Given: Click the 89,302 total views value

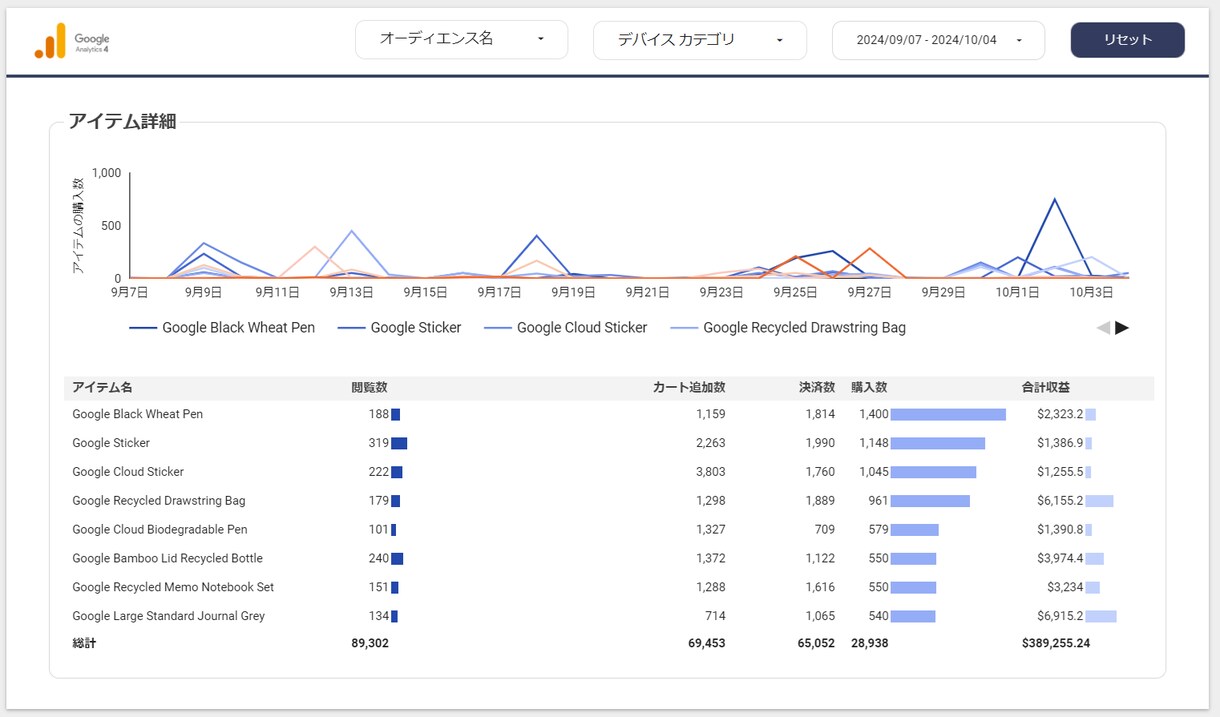Looking at the screenshot, I should [370, 644].
